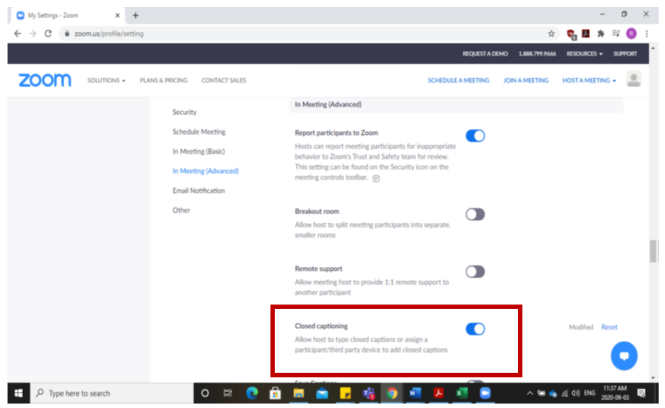
Task: Open the browser extensions puzzle icon
Action: [601, 33]
